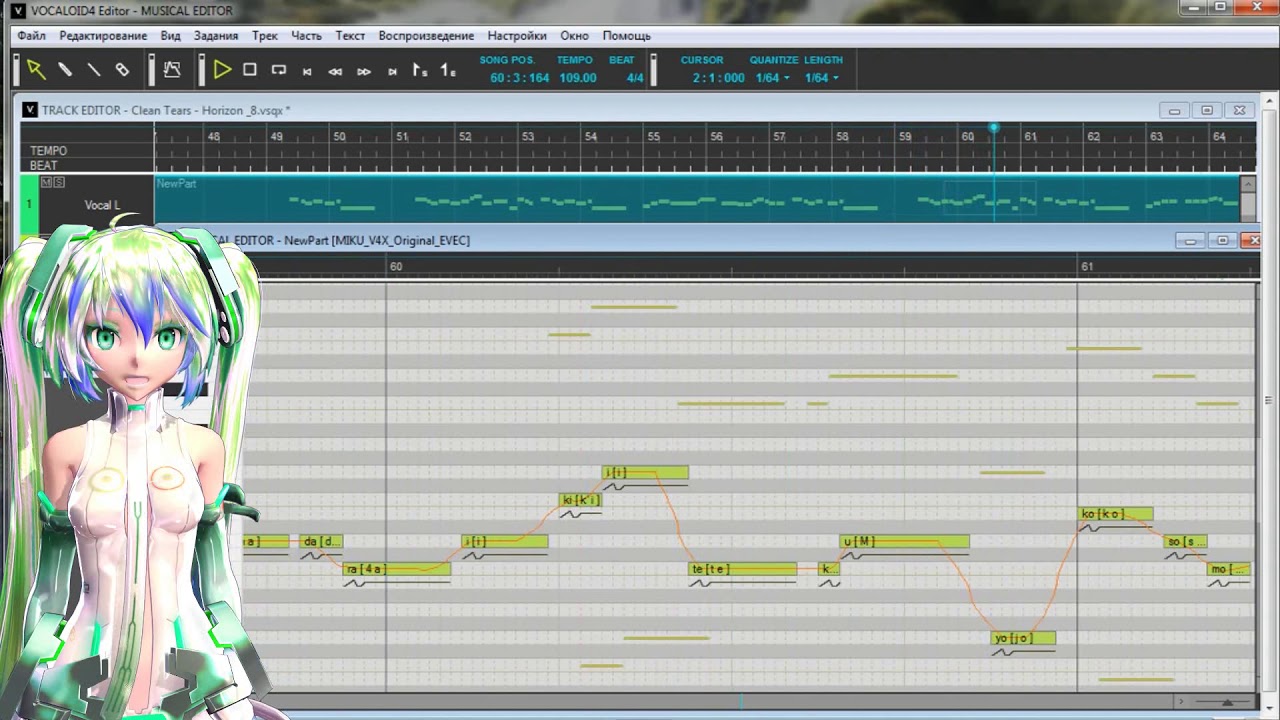The width and height of the screenshot is (1280, 720).
Task: Open the Настройки menu
Action: click(517, 36)
